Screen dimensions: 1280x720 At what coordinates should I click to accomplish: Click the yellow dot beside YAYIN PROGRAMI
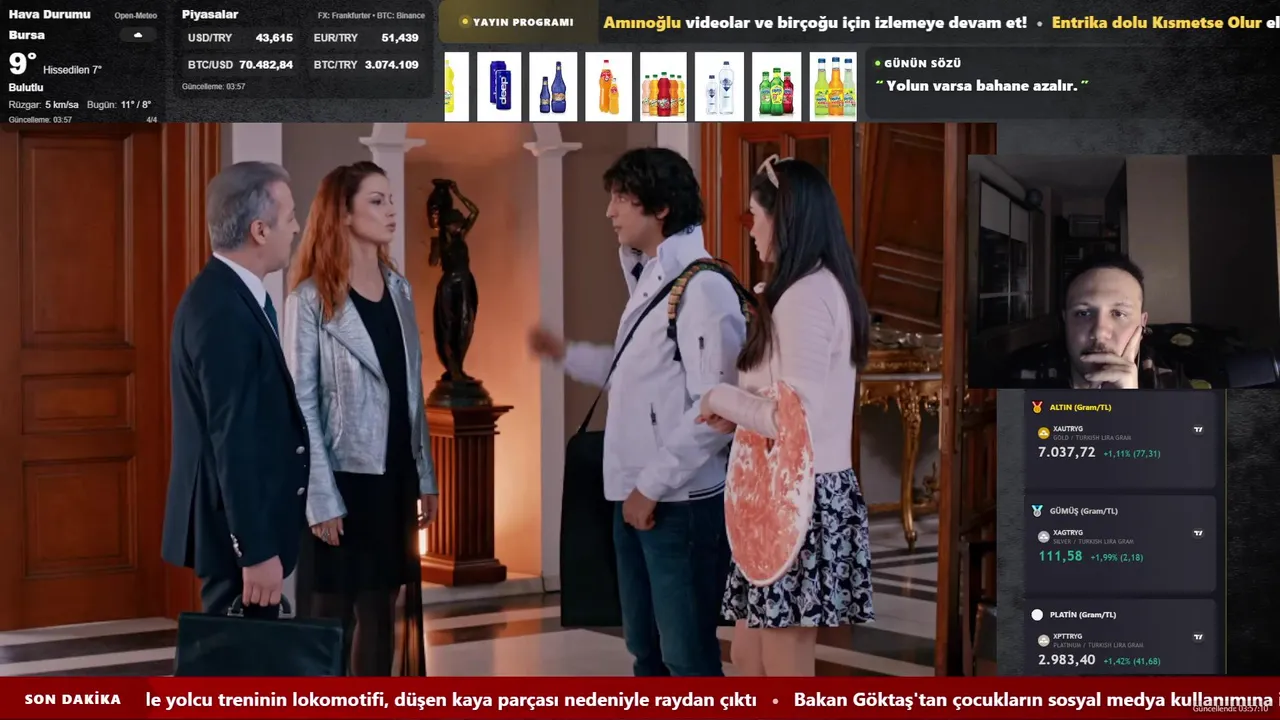tap(464, 22)
